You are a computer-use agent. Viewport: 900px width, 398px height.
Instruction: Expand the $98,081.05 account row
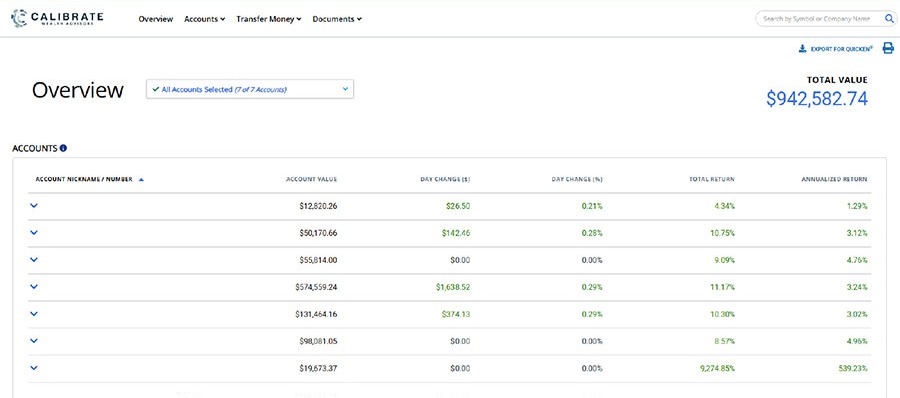pyautogui.click(x=33, y=340)
